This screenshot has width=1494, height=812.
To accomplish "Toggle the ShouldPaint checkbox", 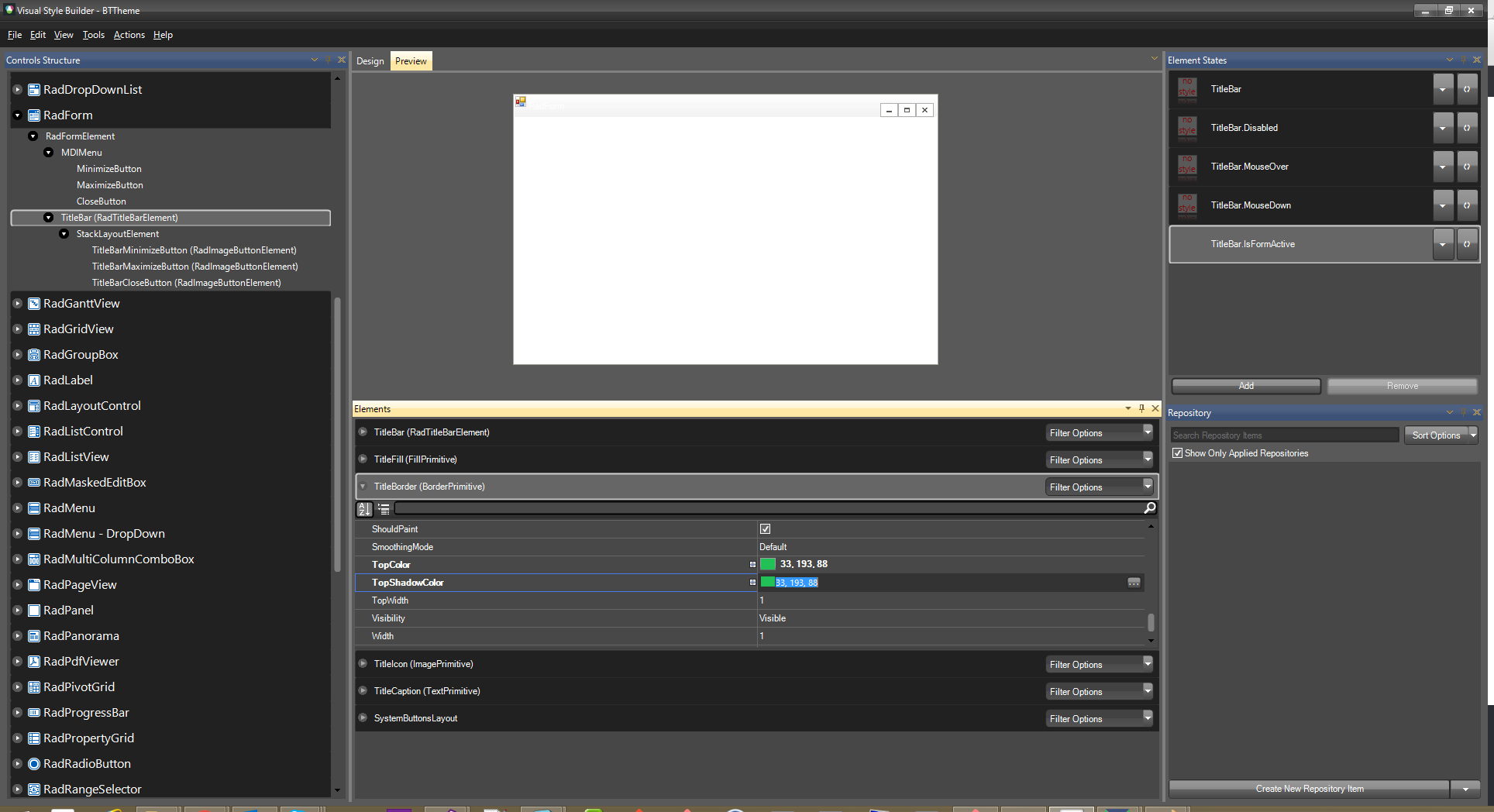I will 765,529.
